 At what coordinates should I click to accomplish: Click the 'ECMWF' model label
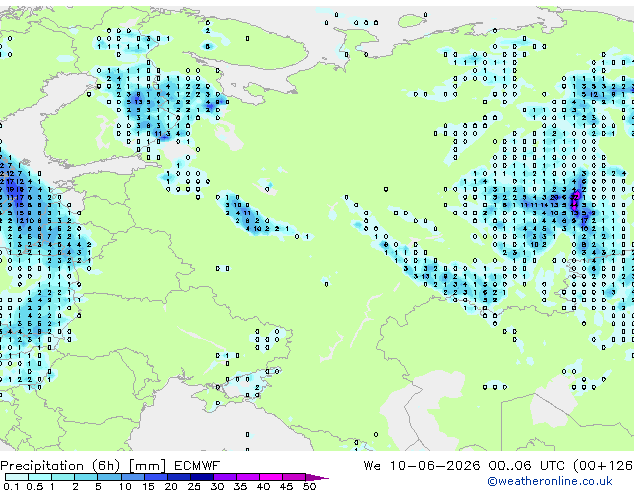click(197, 466)
